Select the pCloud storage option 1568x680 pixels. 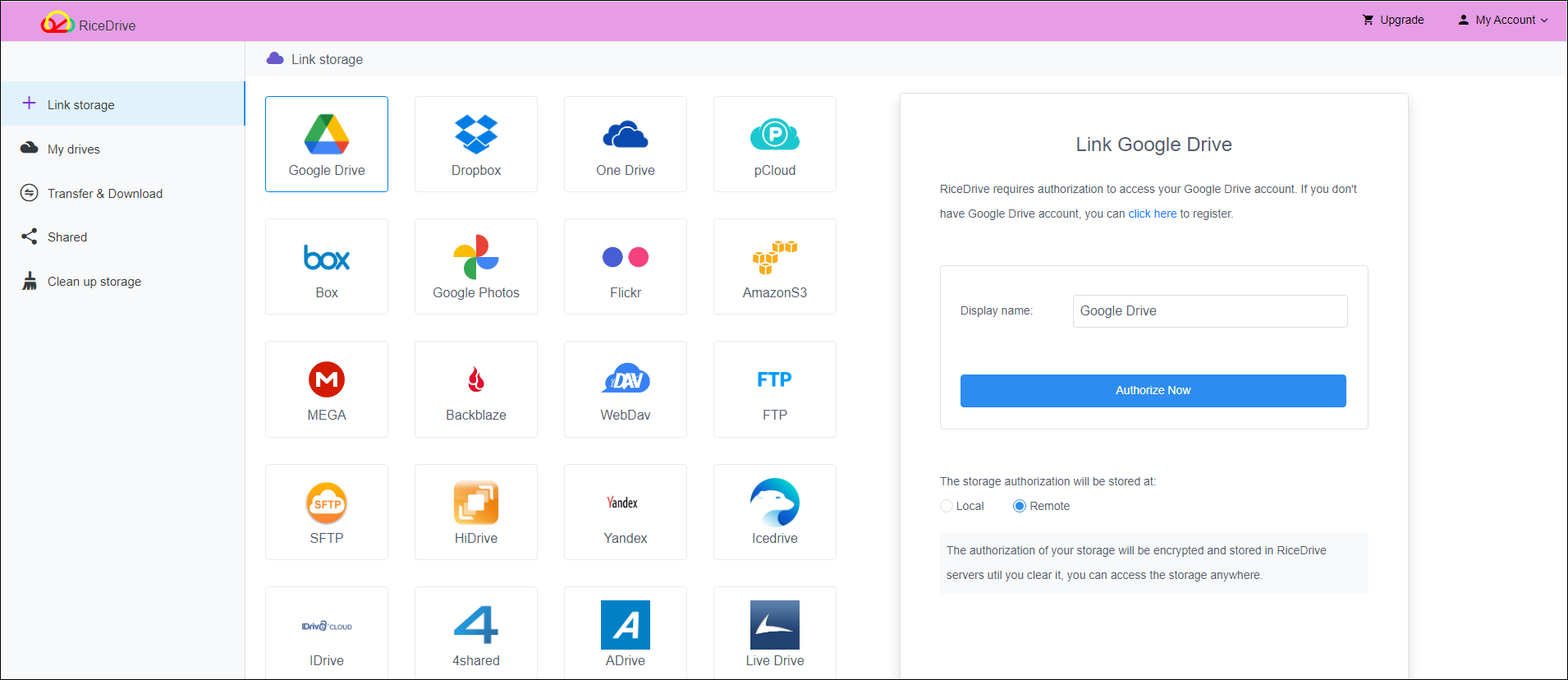coord(775,144)
